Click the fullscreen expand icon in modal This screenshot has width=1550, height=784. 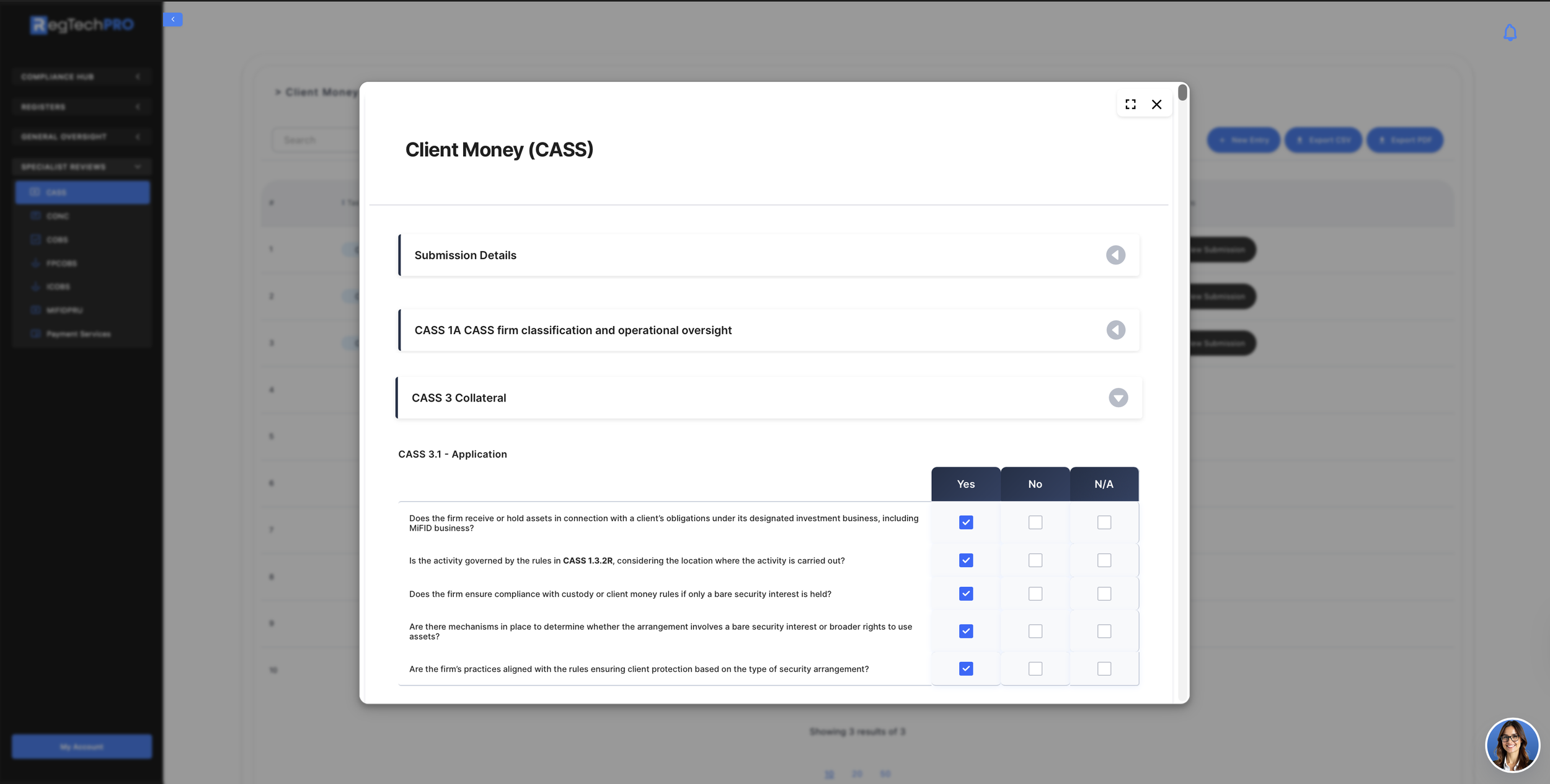pyautogui.click(x=1130, y=104)
